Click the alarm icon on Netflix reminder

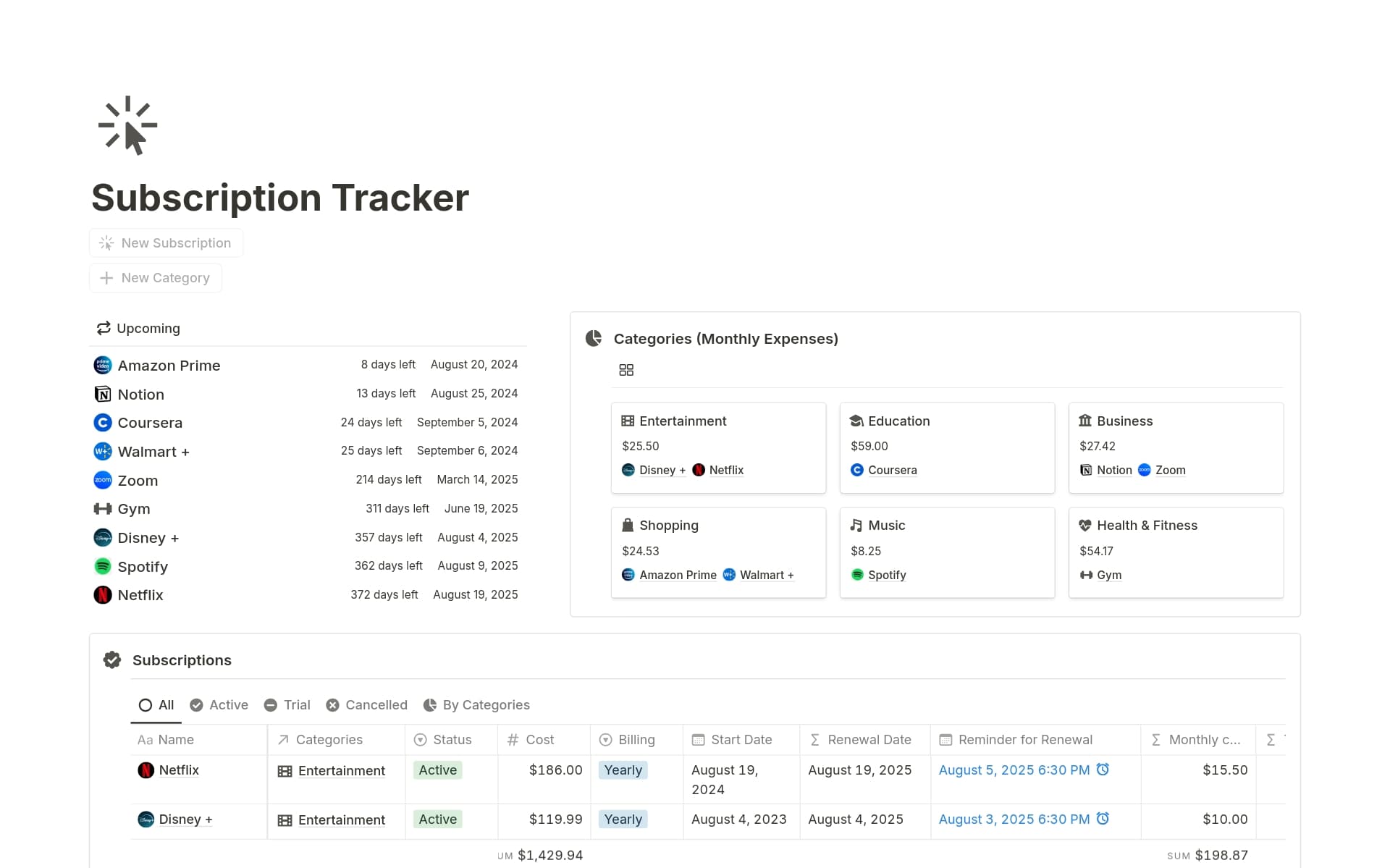[1103, 769]
